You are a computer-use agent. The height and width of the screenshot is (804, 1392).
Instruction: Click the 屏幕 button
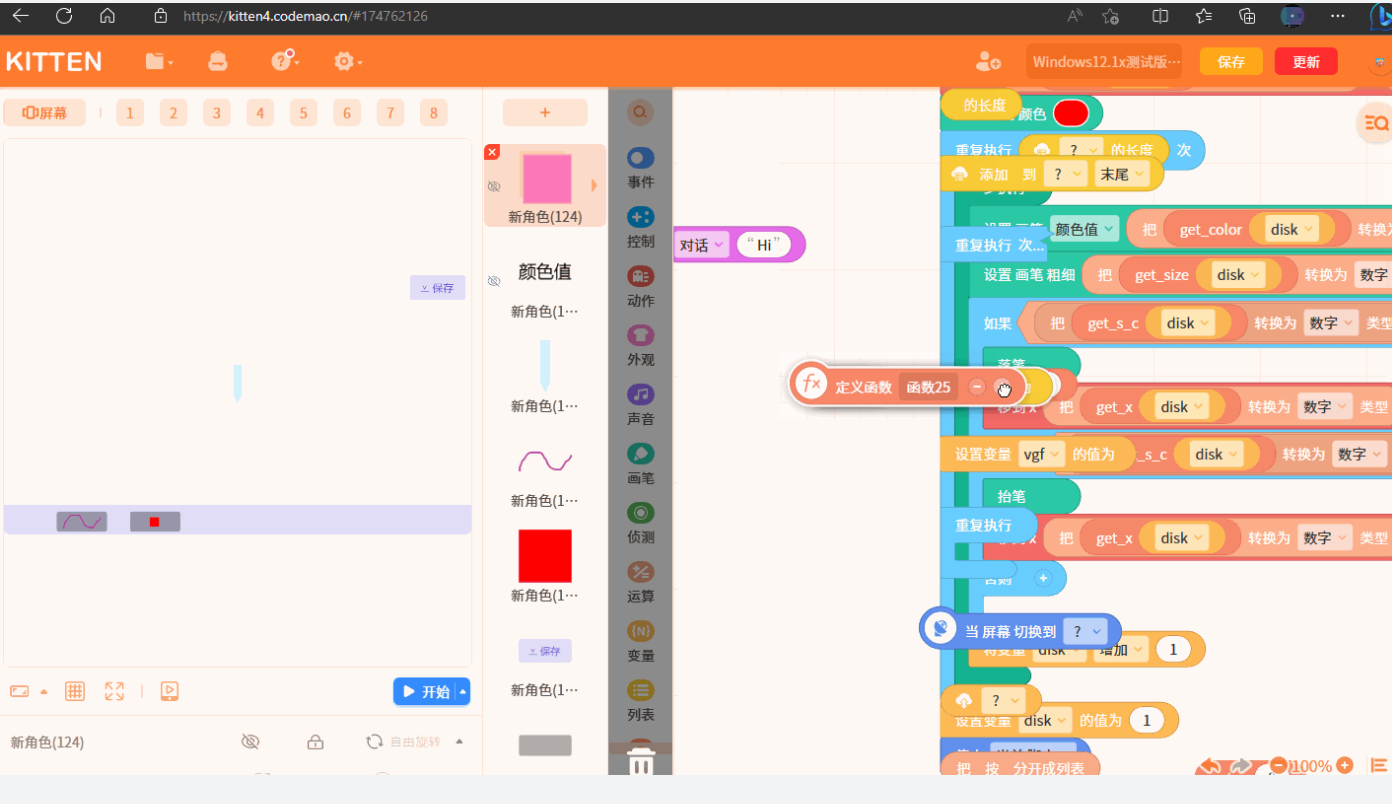tap(45, 113)
